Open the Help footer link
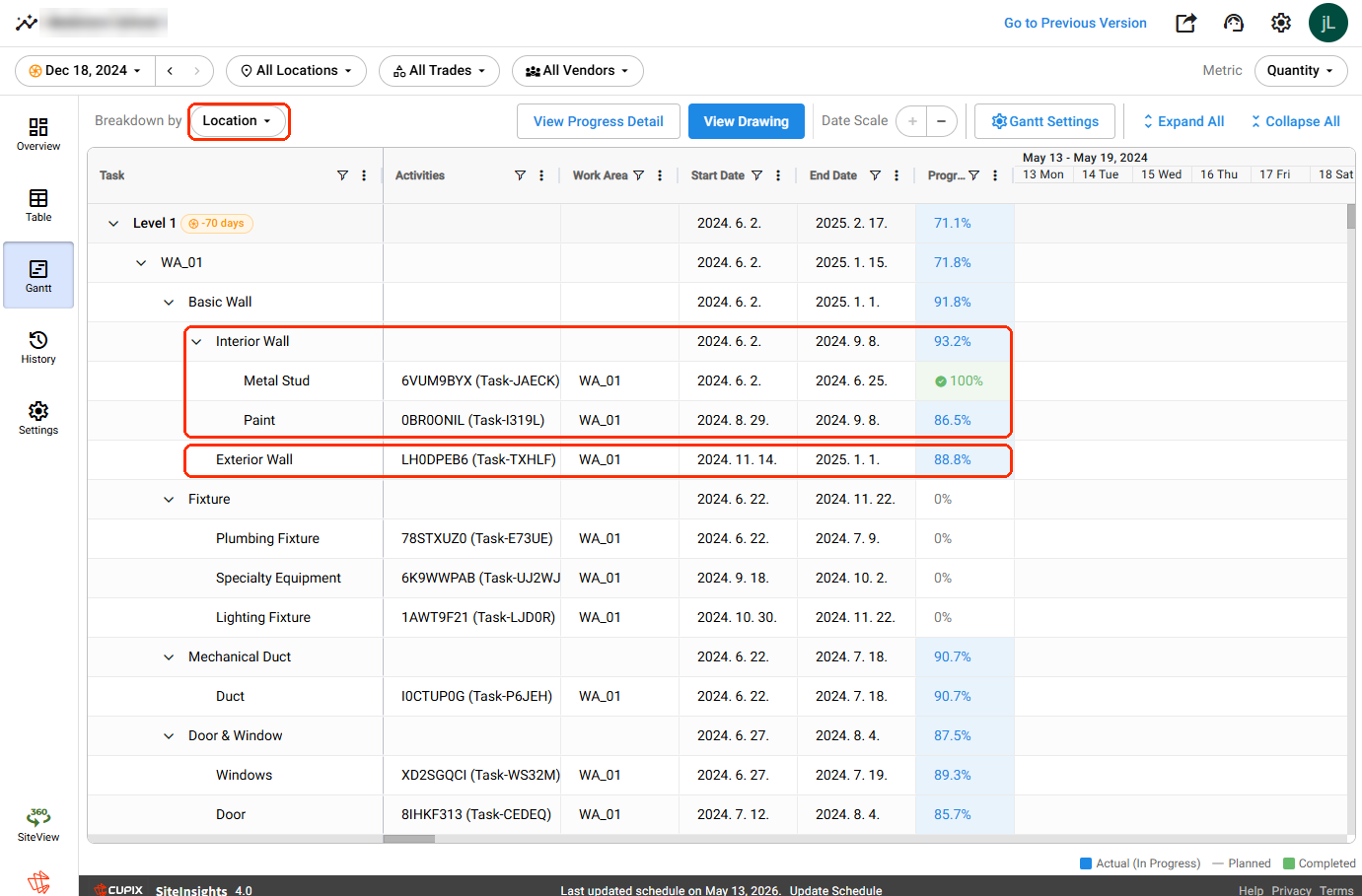1362x896 pixels. coord(1251,890)
